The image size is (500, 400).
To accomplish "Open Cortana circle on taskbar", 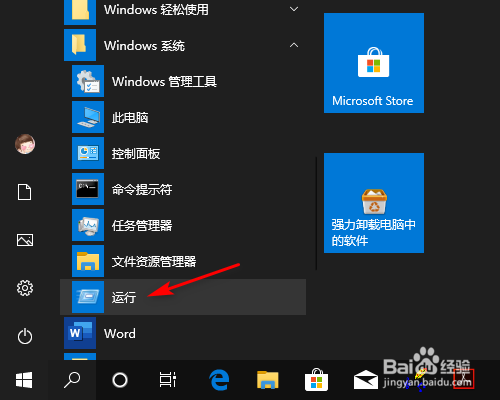I will (120, 380).
